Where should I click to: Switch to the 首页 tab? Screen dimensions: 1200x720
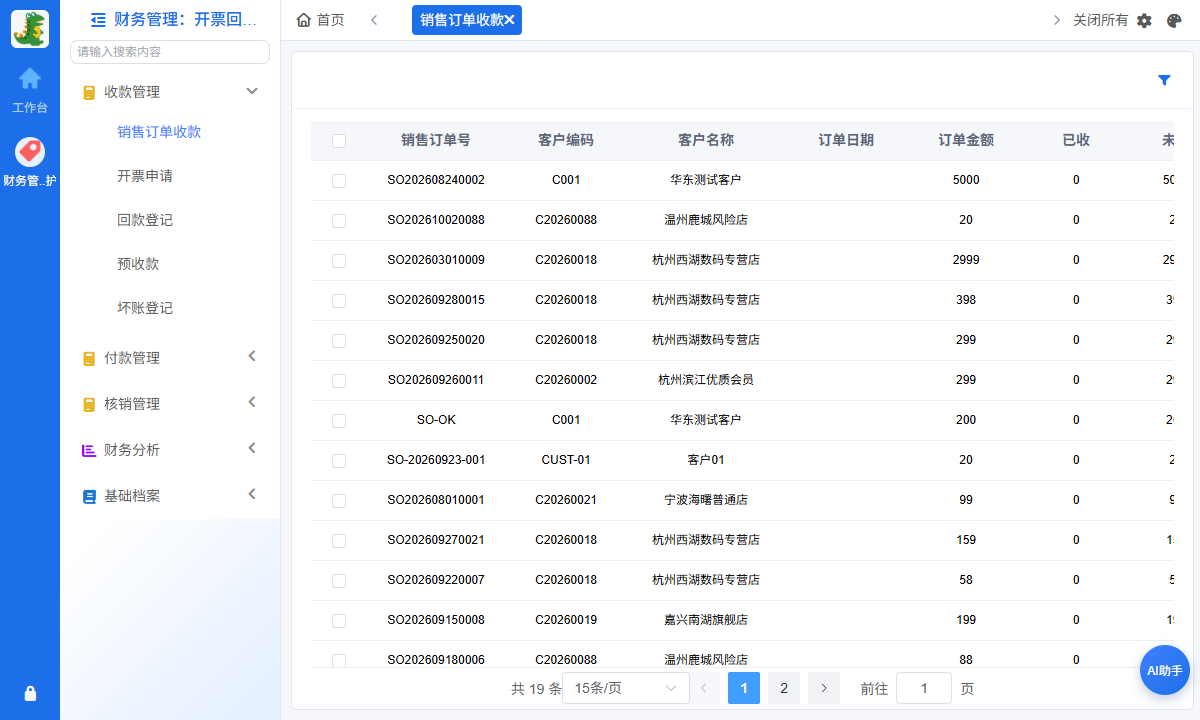321,20
